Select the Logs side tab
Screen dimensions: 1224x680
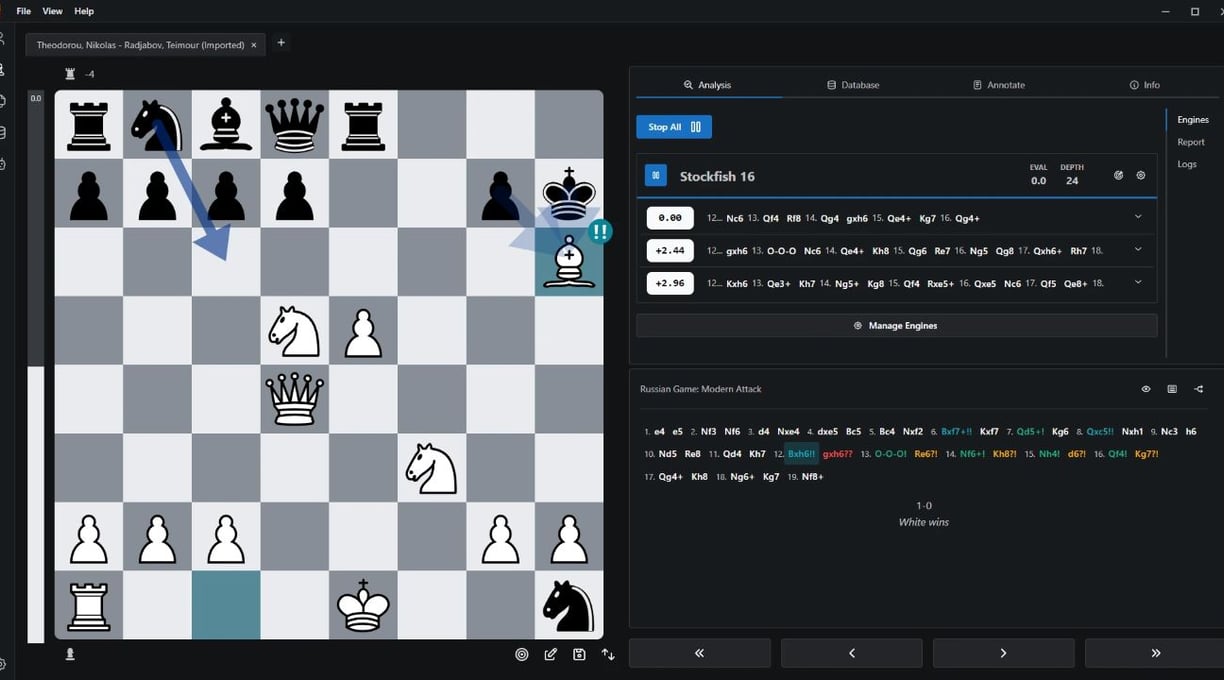coord(1187,164)
